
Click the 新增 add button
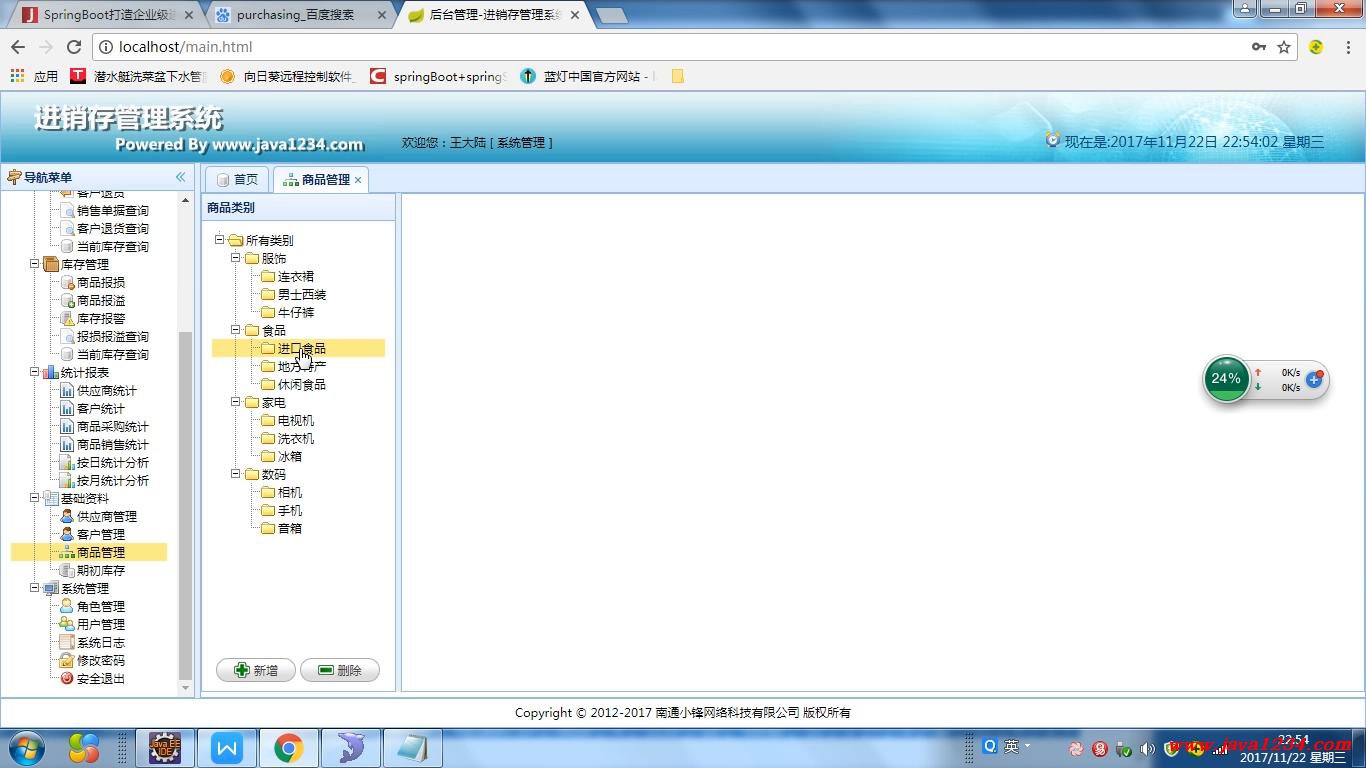256,670
